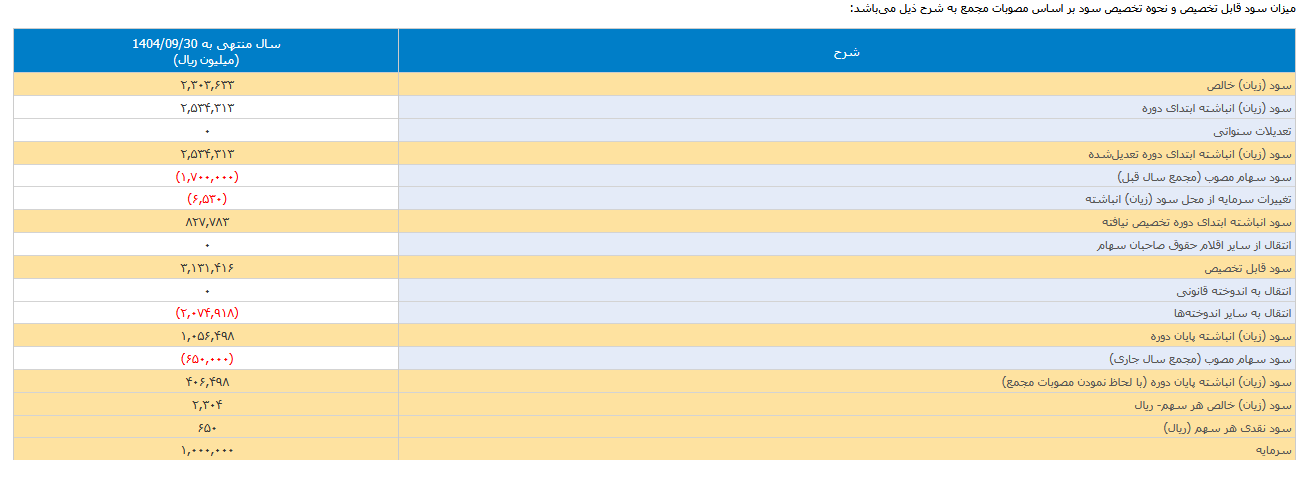Click the net profit value ۲,۳۰۳,۶۳۳
Screen dimensions: 1301x477
click(207, 85)
